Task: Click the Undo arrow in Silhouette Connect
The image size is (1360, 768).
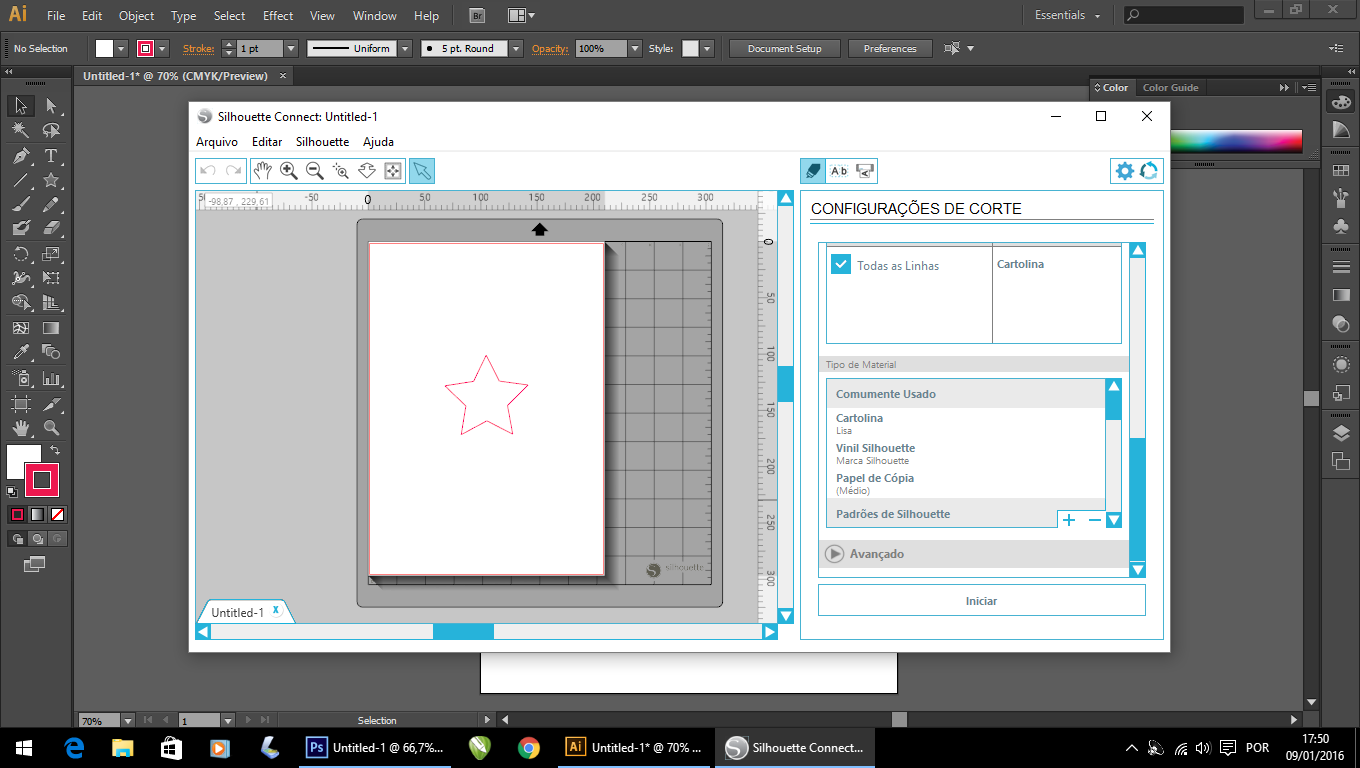Action: (x=208, y=171)
